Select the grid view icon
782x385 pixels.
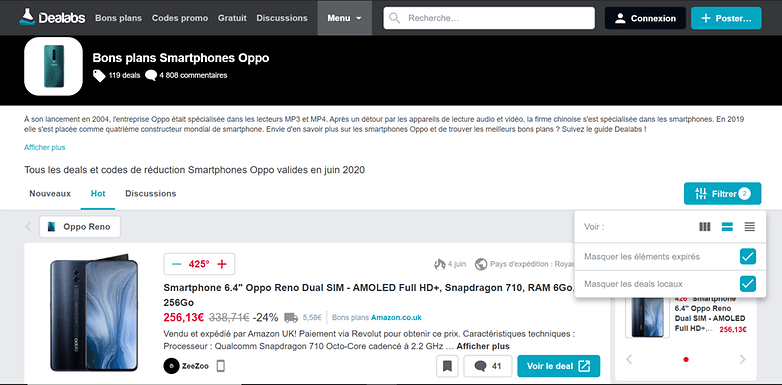click(x=705, y=227)
